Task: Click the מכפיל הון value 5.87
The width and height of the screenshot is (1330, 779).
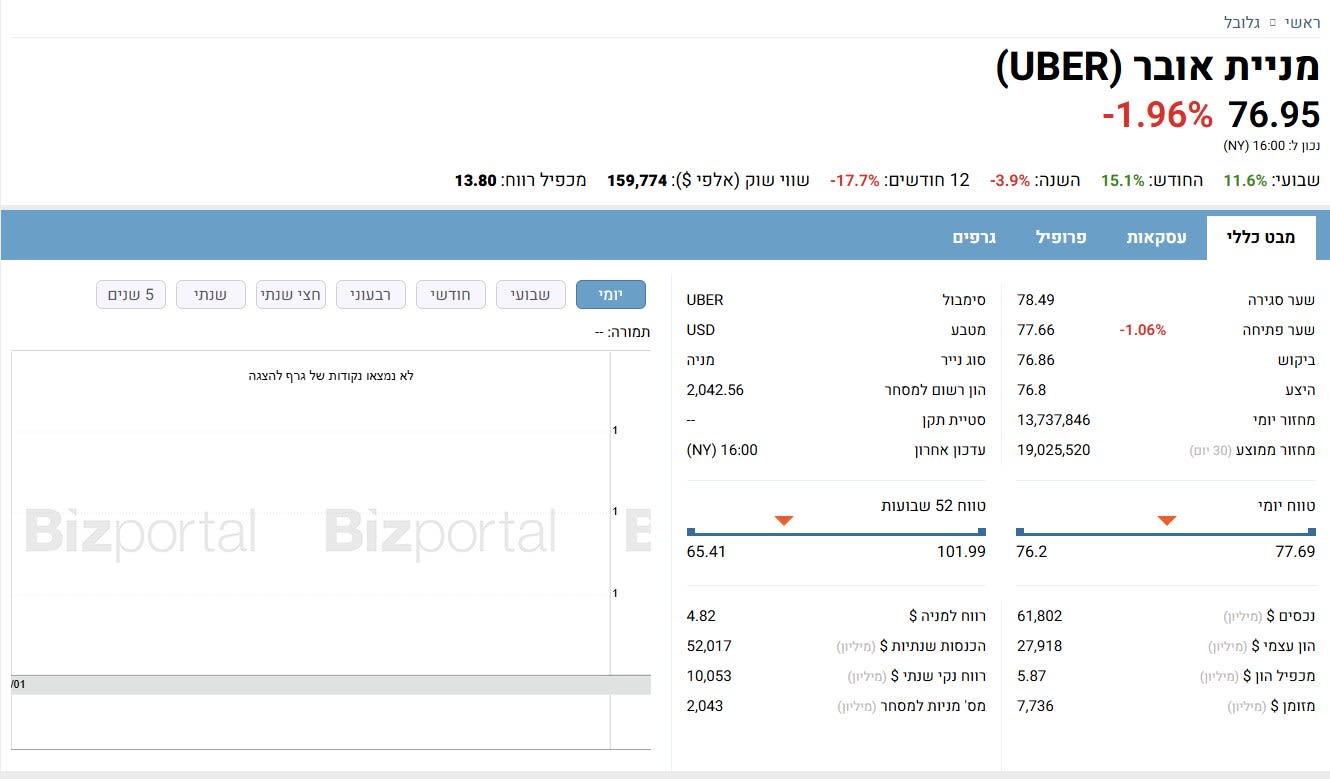Action: (1032, 676)
